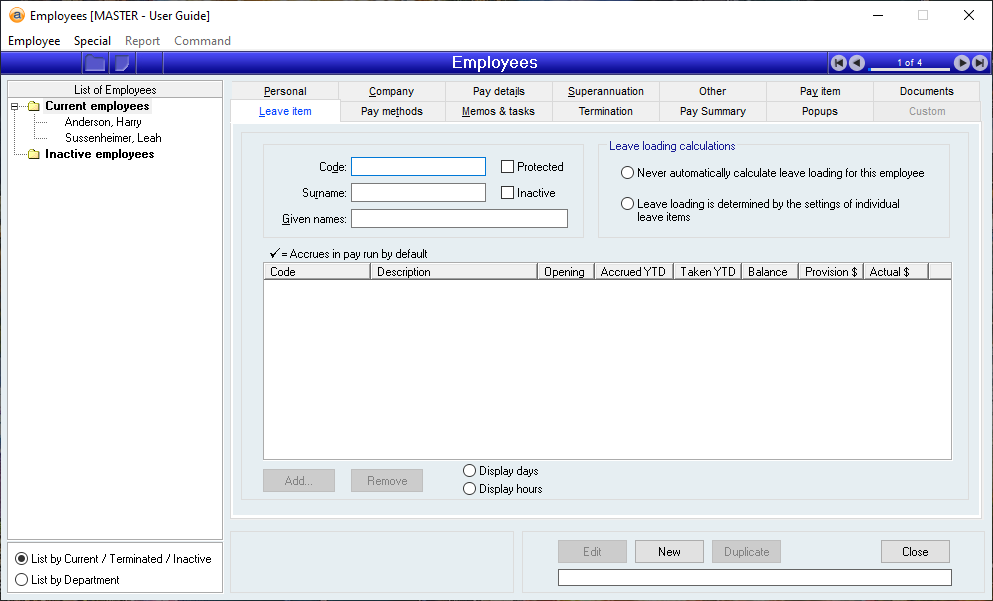Advance to the next employee record
This screenshot has height=601, width=993.
point(962,63)
